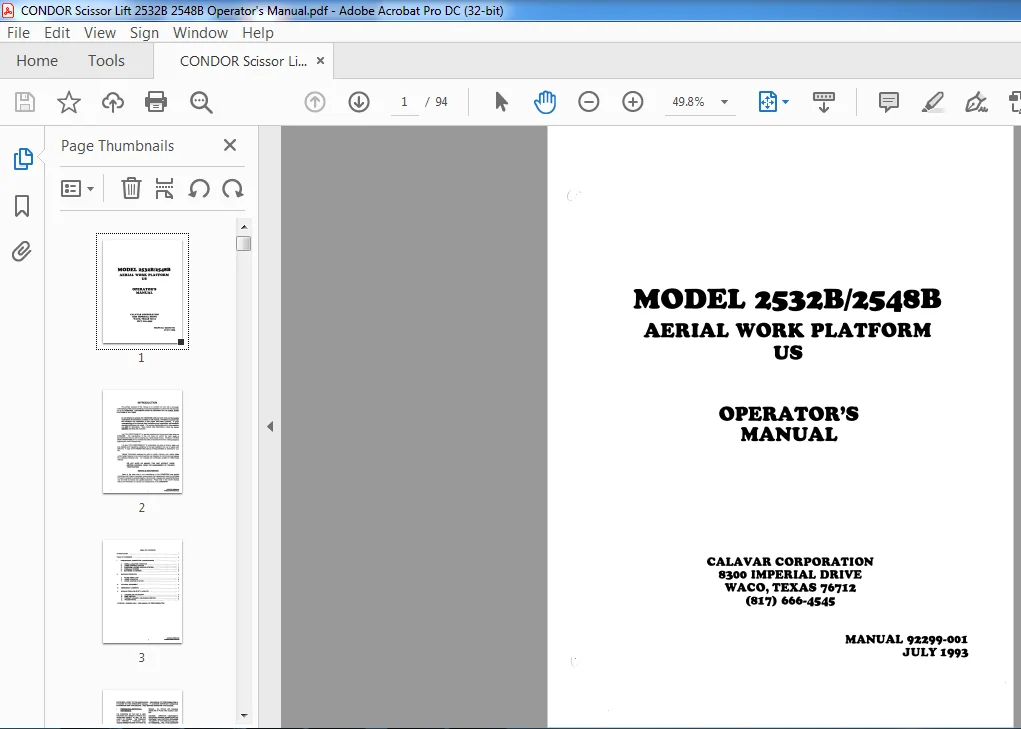Select page 3 thumbnail

coord(143,591)
